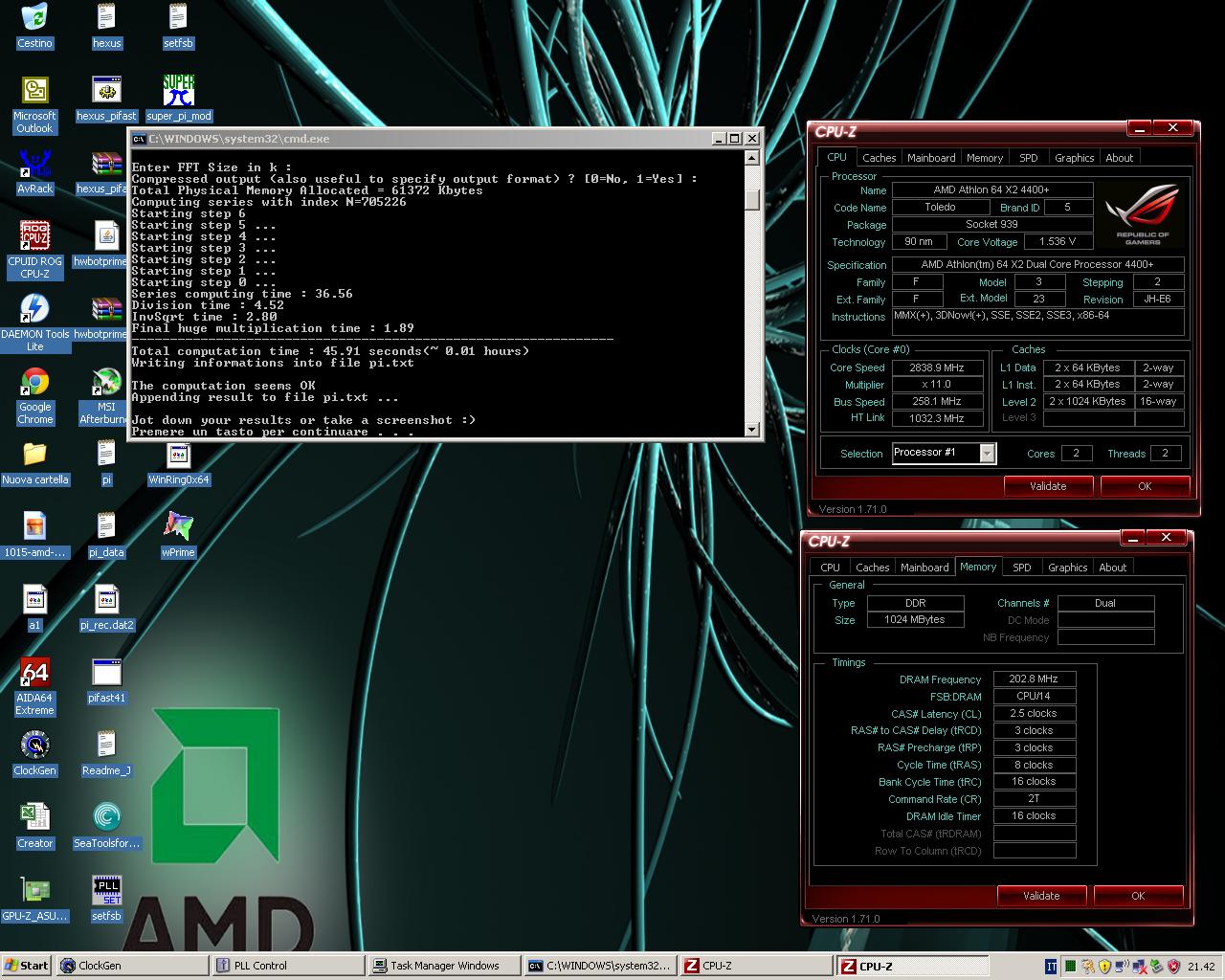Screen dimensions: 1225x980
Task: Launch Microsoft Outlook desktop icon
Action: [34, 104]
